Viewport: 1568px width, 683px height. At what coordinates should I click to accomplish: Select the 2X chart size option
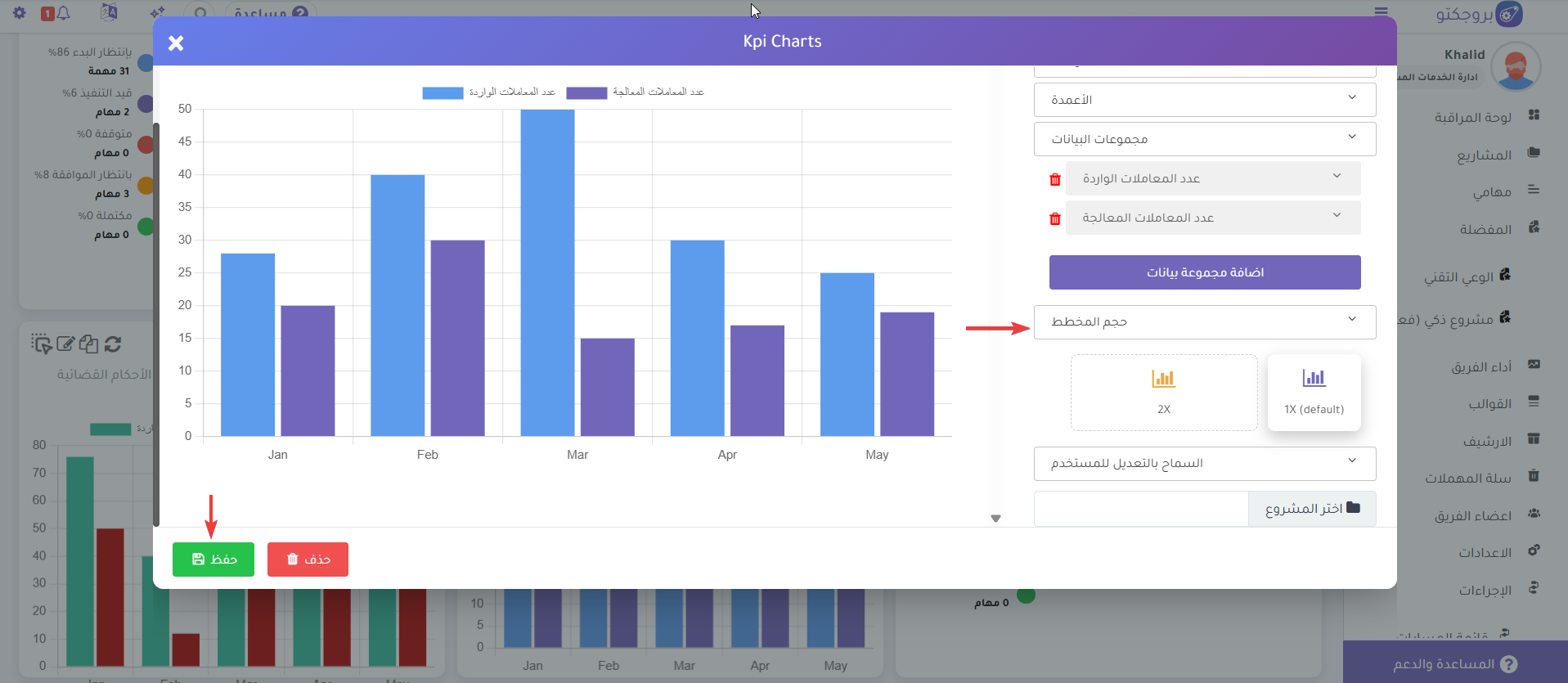coord(1163,392)
